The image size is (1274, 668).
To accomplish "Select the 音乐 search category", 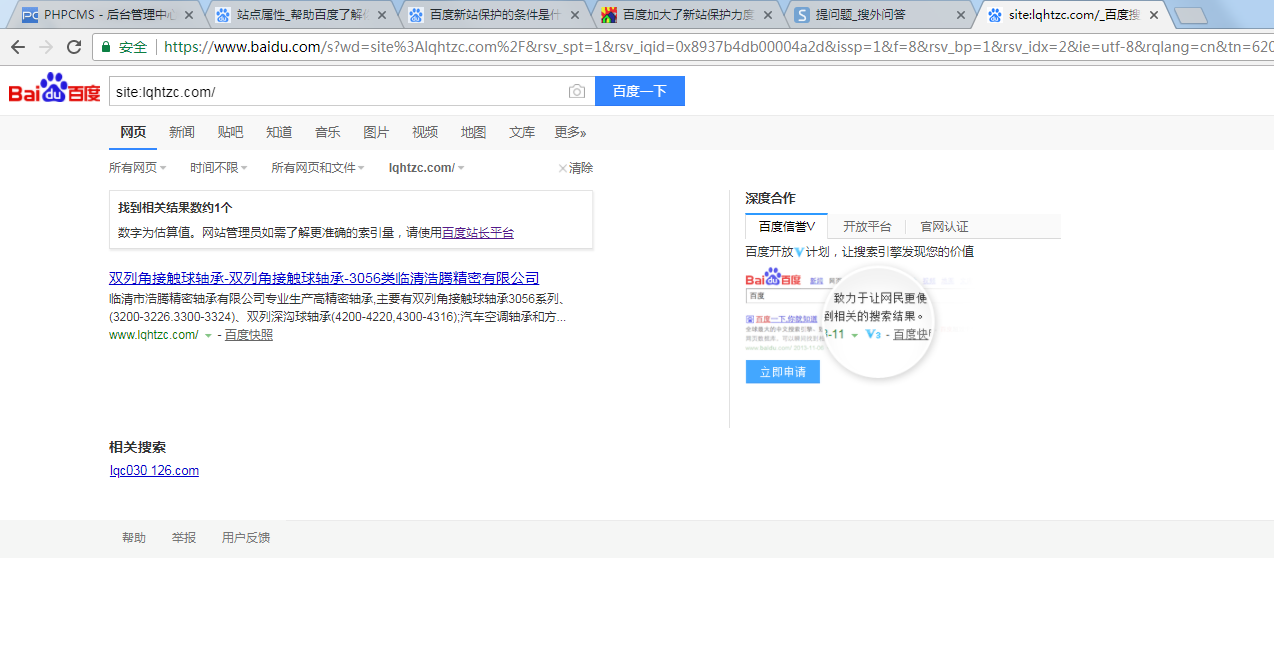I will pyautogui.click(x=327, y=132).
